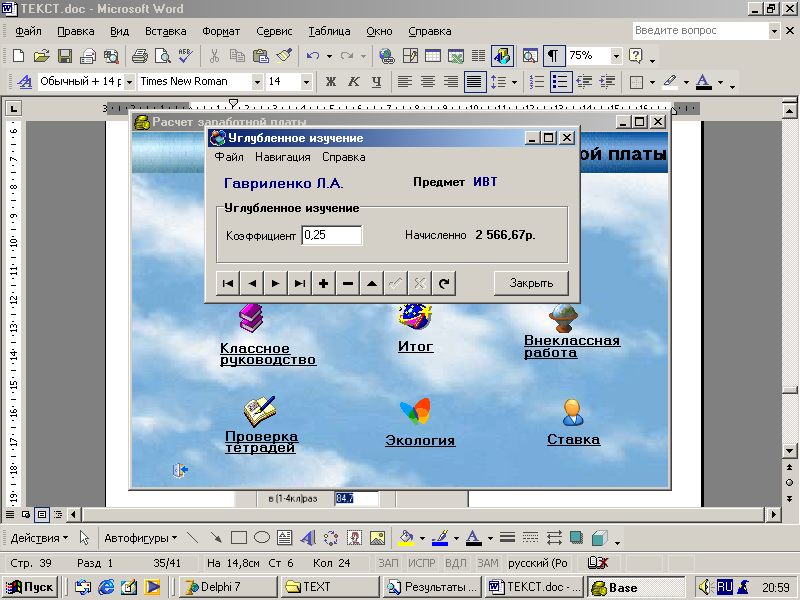Open the Формат menu in Word
Viewport: 800px width, 600px height.
click(221, 31)
